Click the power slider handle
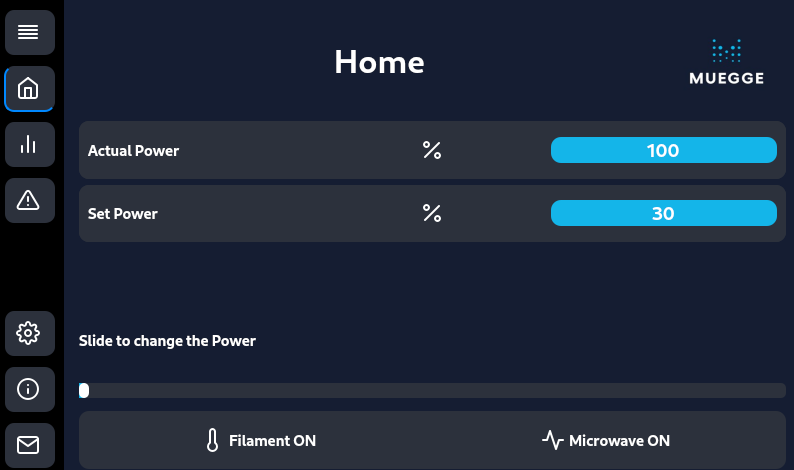 coord(84,390)
